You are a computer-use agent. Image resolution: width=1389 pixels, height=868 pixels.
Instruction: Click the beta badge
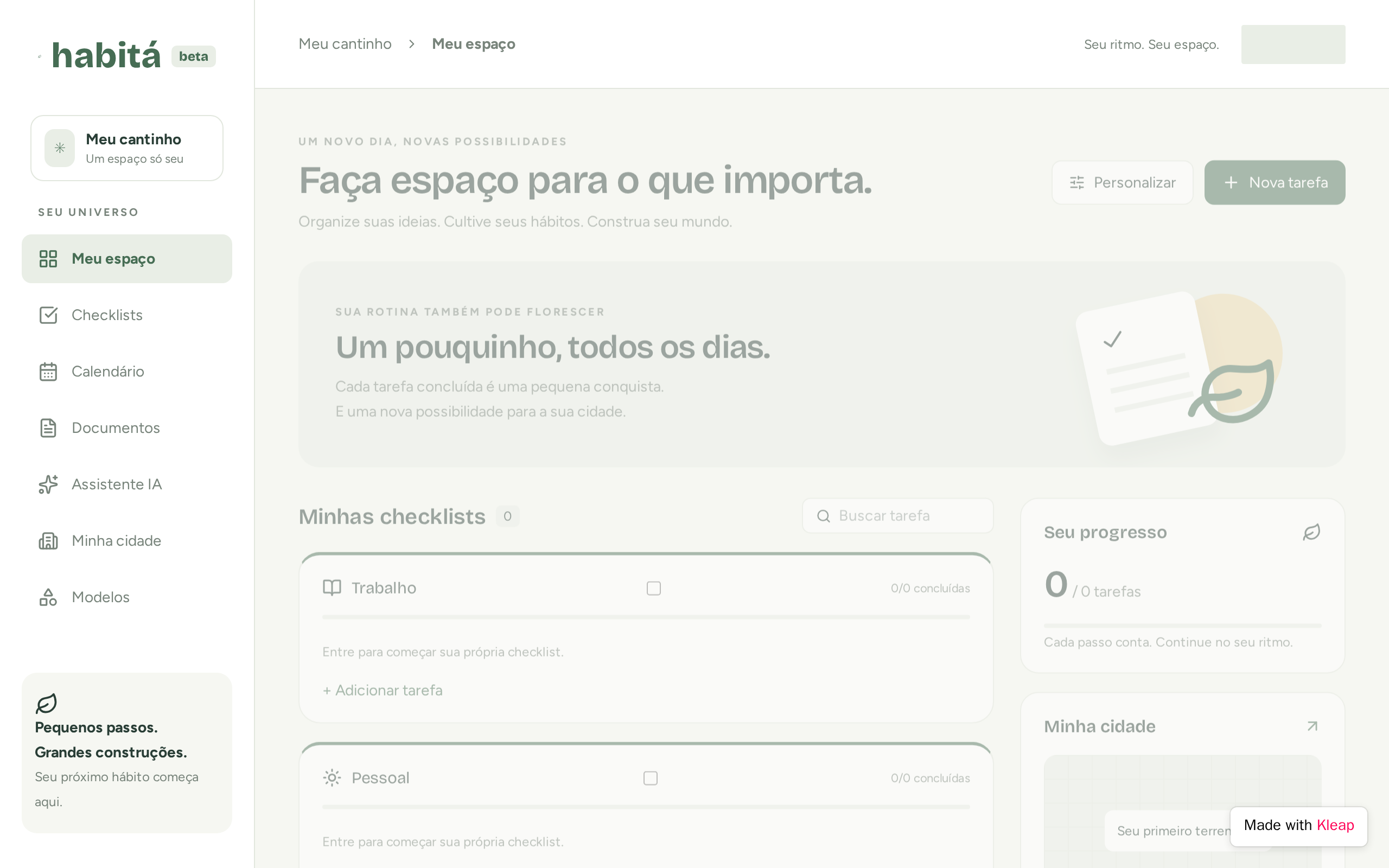pos(193,56)
